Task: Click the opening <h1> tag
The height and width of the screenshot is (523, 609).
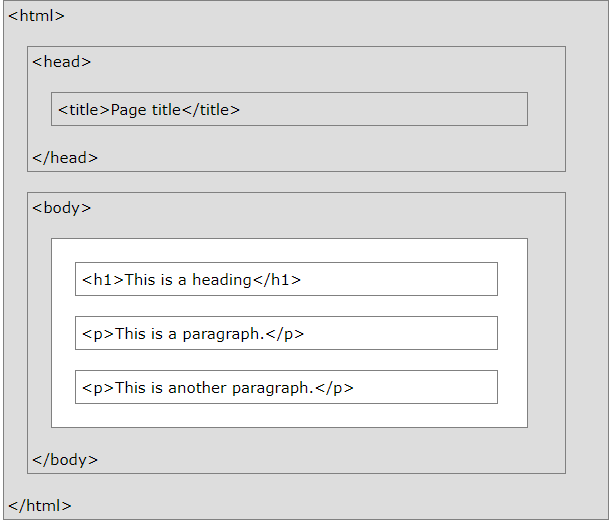Action: point(103,280)
